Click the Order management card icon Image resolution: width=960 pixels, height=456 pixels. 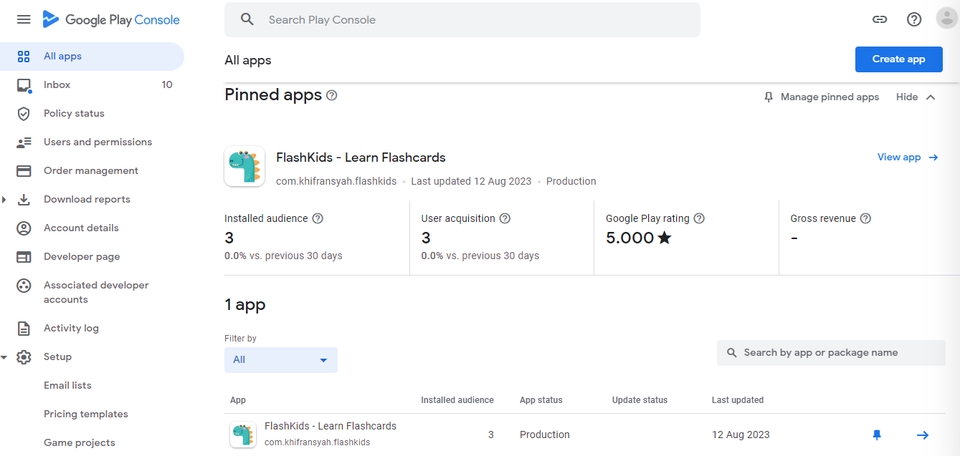pos(24,171)
